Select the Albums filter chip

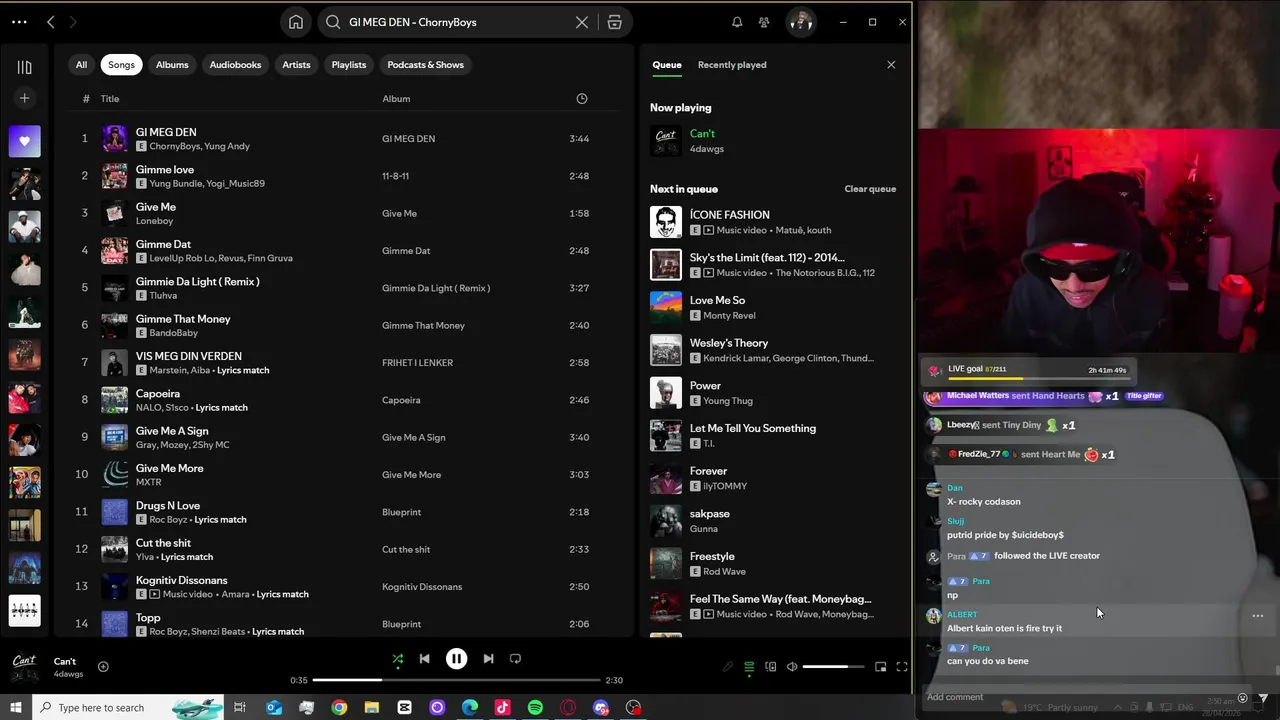tap(172, 65)
